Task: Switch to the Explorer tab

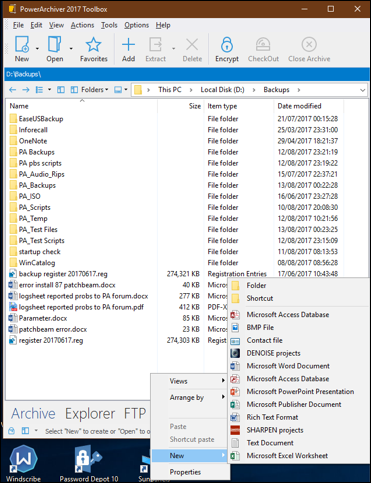Action: tap(90, 414)
